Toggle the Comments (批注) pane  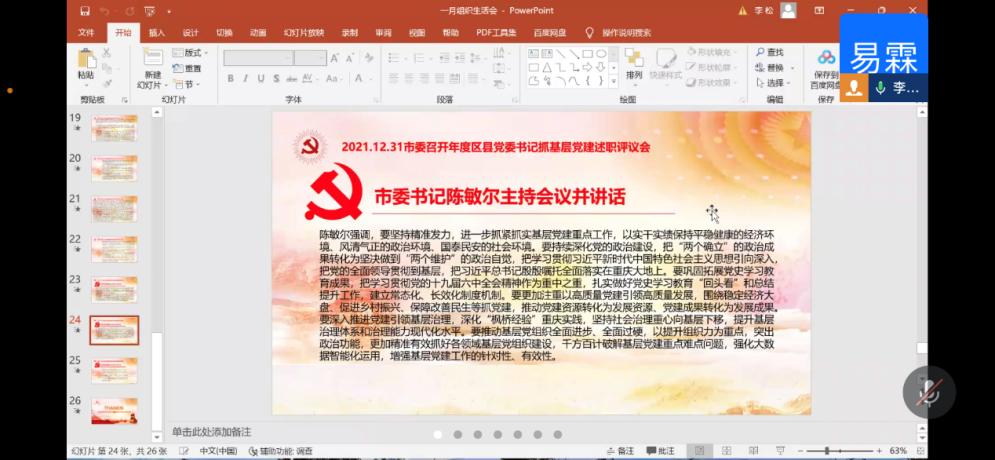[x=660, y=451]
